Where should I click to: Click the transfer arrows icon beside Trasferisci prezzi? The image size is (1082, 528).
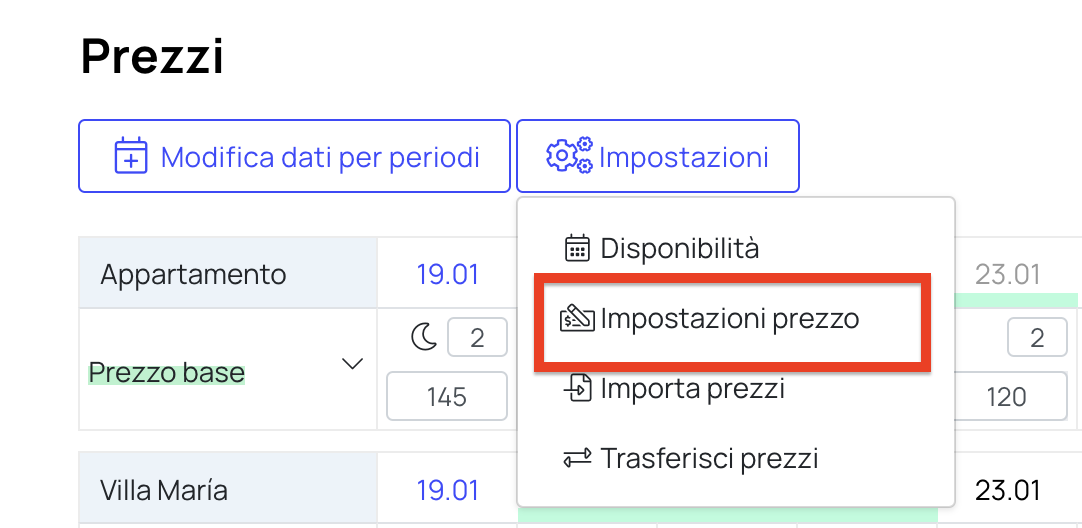pyautogui.click(x=577, y=458)
